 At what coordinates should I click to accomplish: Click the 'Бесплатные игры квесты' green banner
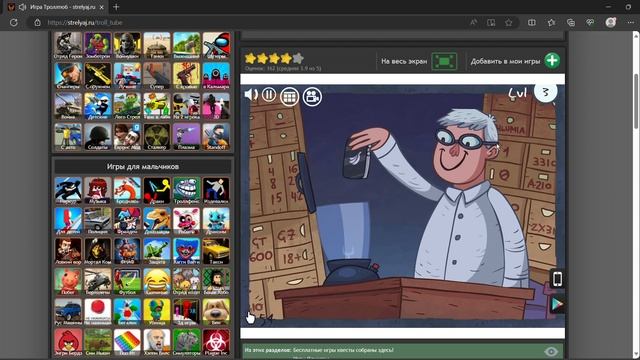[402, 351]
